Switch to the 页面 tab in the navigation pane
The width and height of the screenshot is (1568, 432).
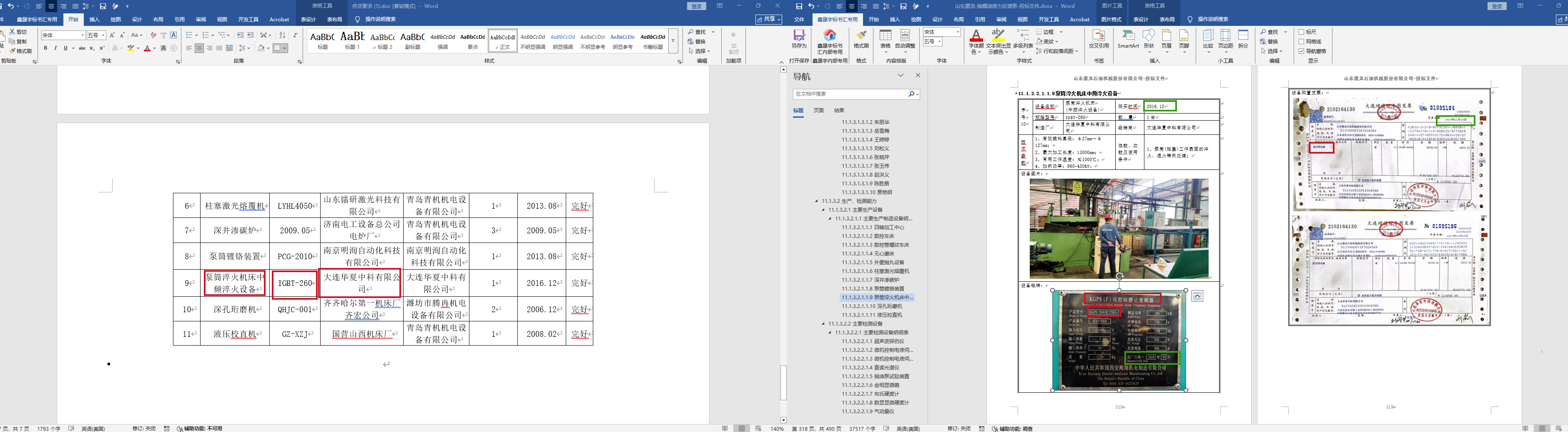[819, 110]
